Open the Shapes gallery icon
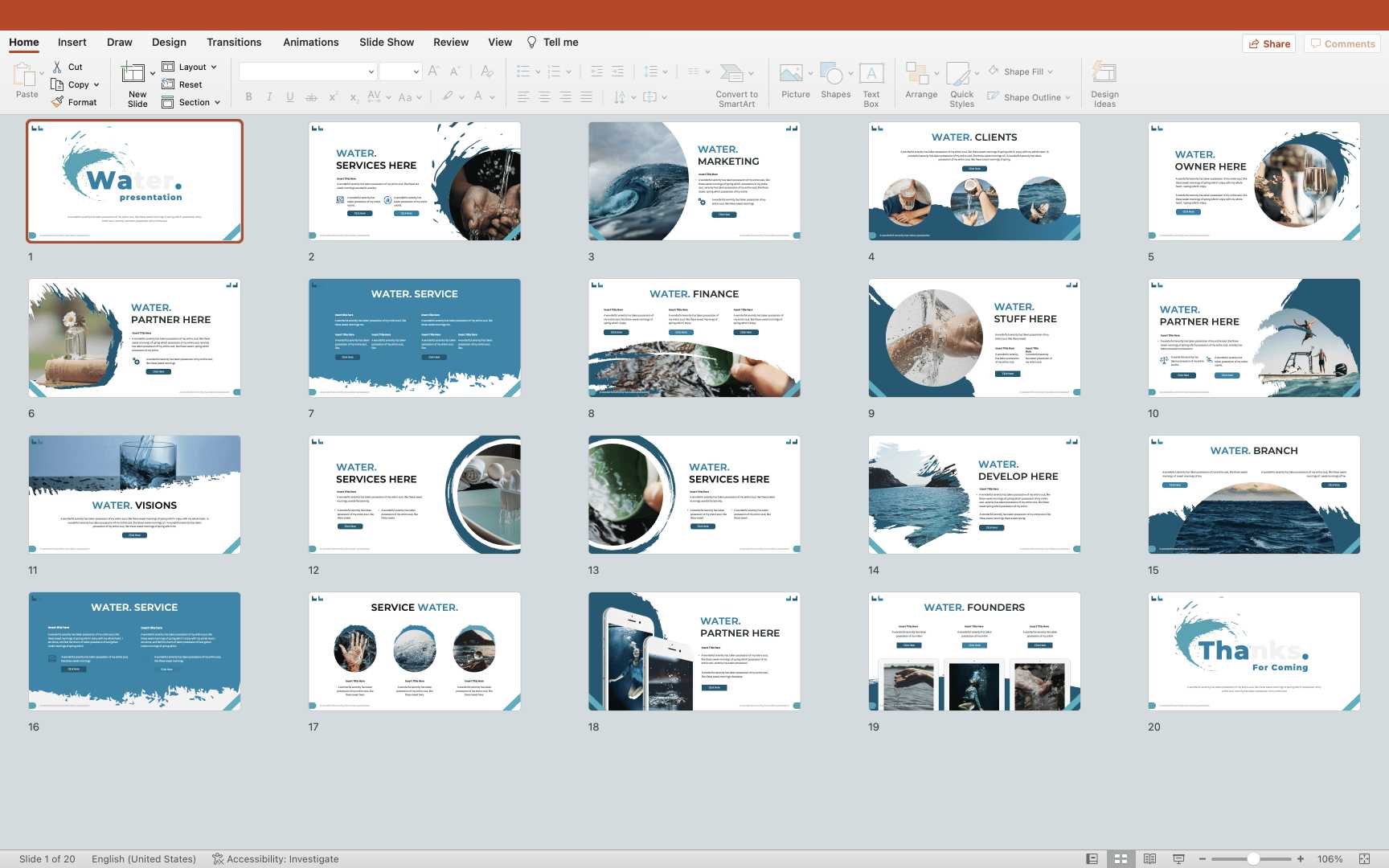Screen dimensions: 1389x868 (832, 75)
